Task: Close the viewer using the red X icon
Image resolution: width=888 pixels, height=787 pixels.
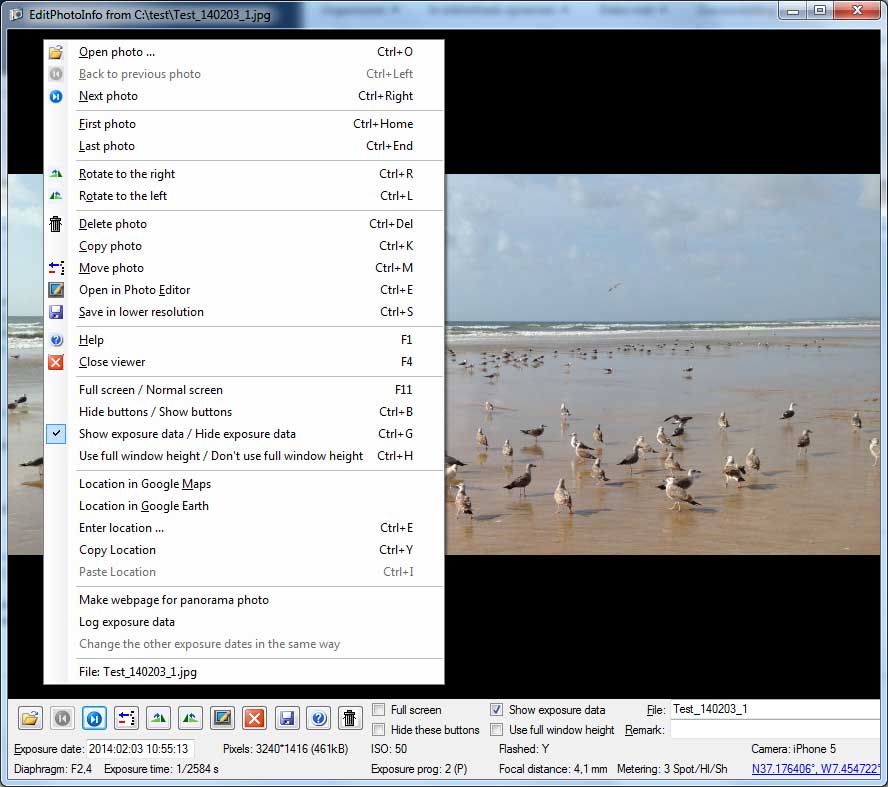Action: [254, 718]
